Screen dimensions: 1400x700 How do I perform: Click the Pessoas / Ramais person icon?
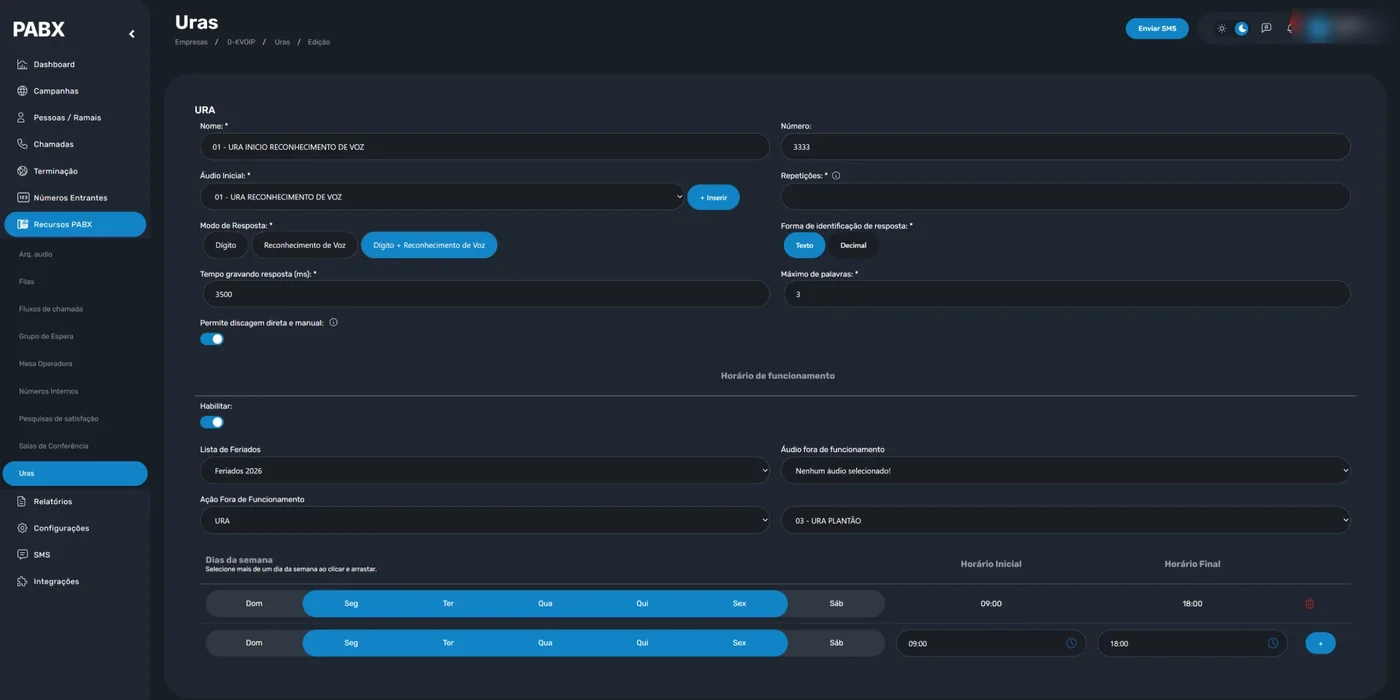click(x=22, y=117)
